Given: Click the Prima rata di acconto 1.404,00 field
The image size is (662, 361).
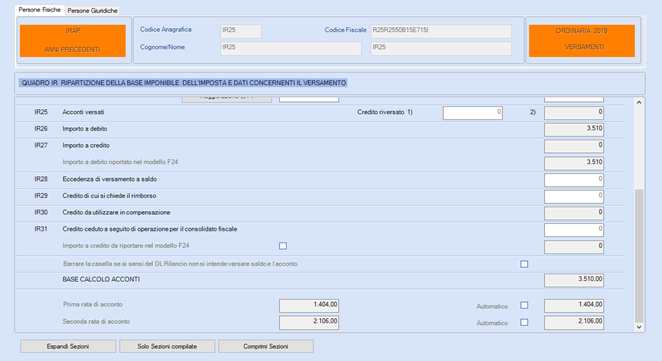Looking at the screenshot, I should point(309,305).
